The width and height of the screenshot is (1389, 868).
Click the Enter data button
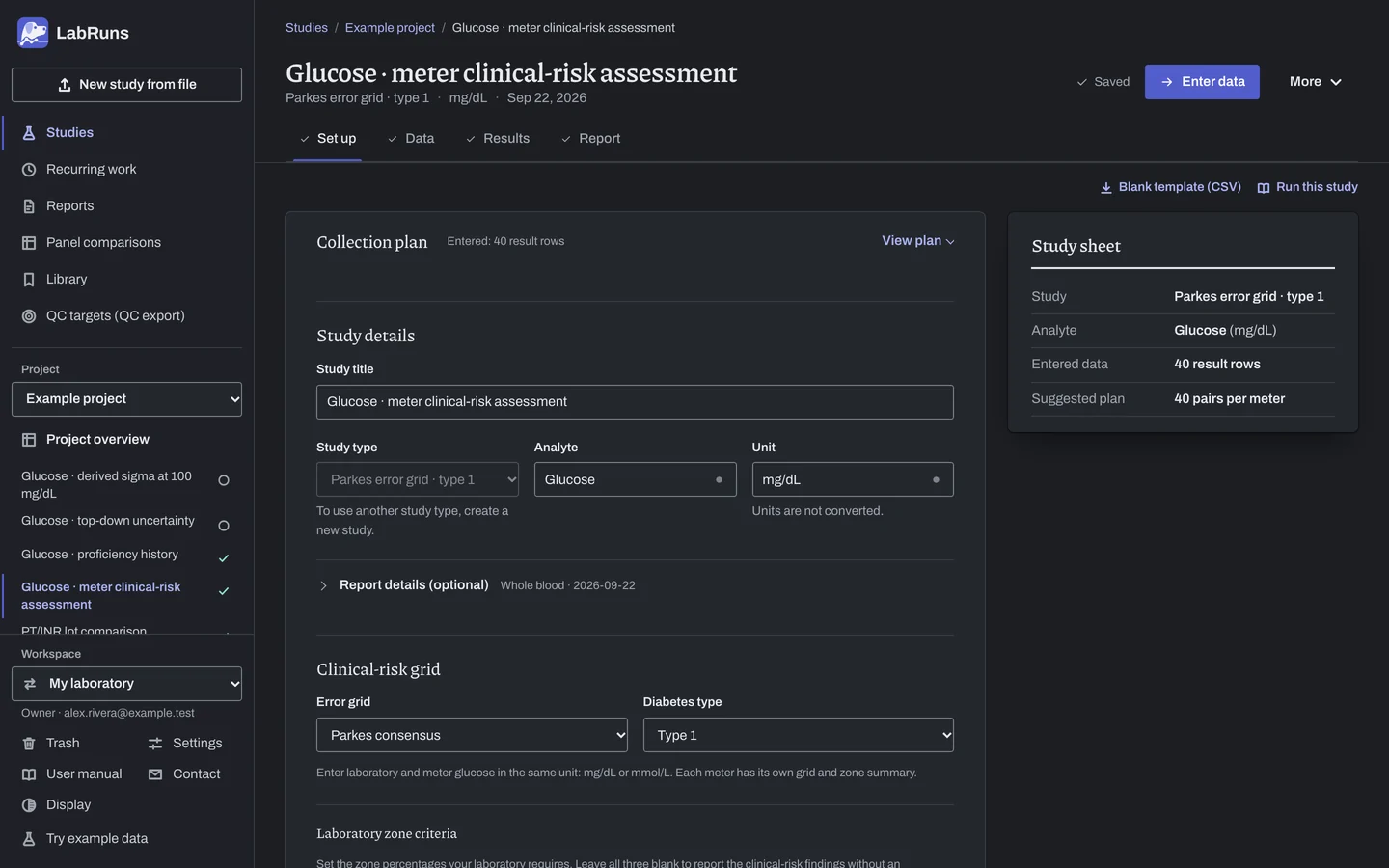click(x=1202, y=82)
